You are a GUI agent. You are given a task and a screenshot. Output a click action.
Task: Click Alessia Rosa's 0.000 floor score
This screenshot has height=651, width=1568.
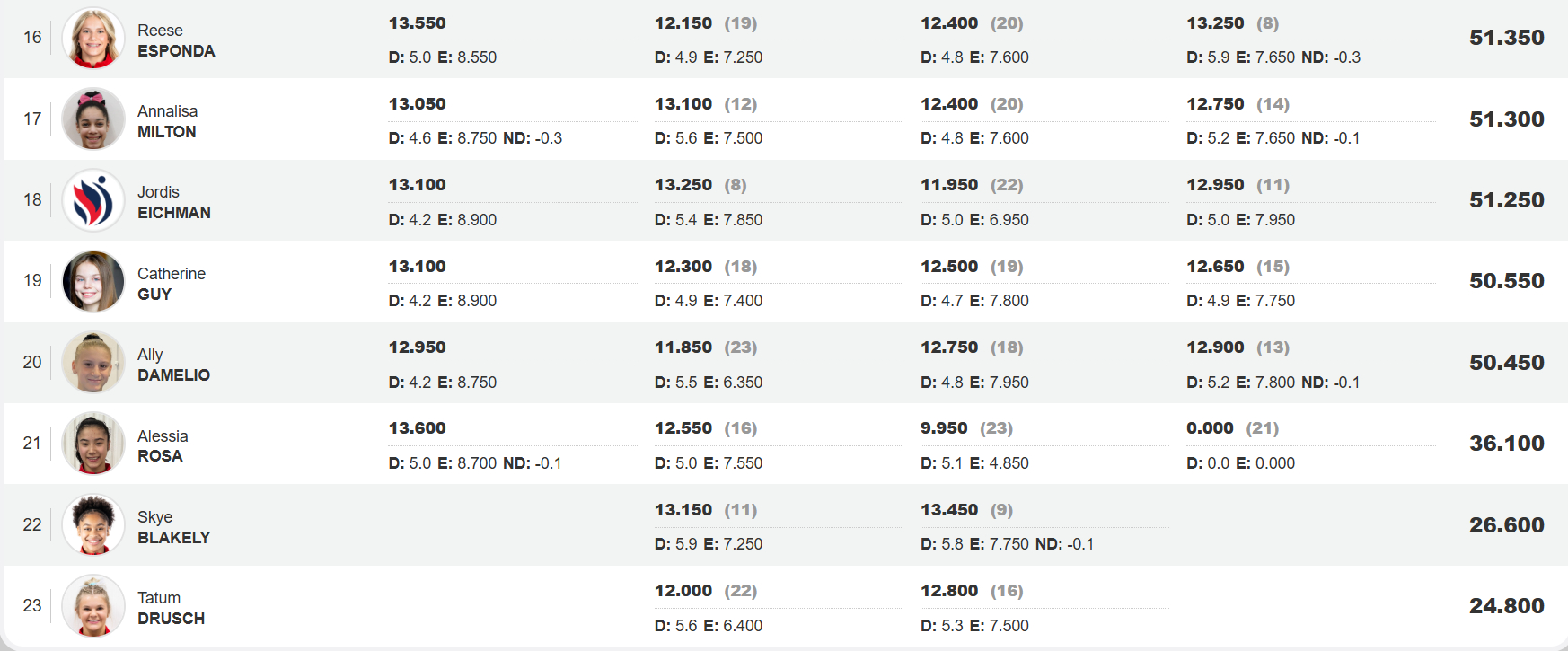[1210, 428]
